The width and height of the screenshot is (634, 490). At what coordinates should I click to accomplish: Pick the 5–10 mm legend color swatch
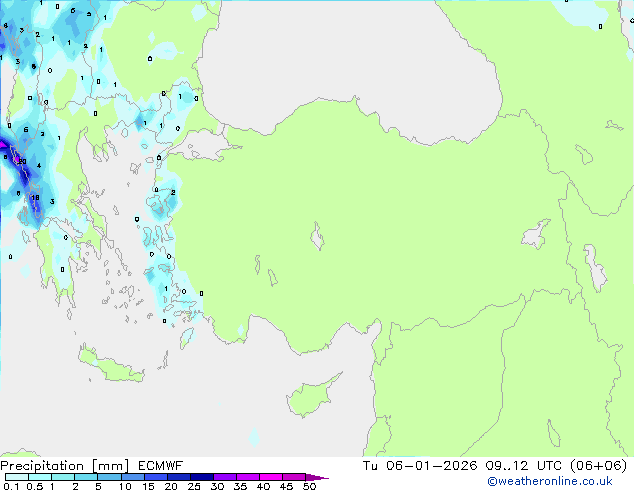point(109,477)
